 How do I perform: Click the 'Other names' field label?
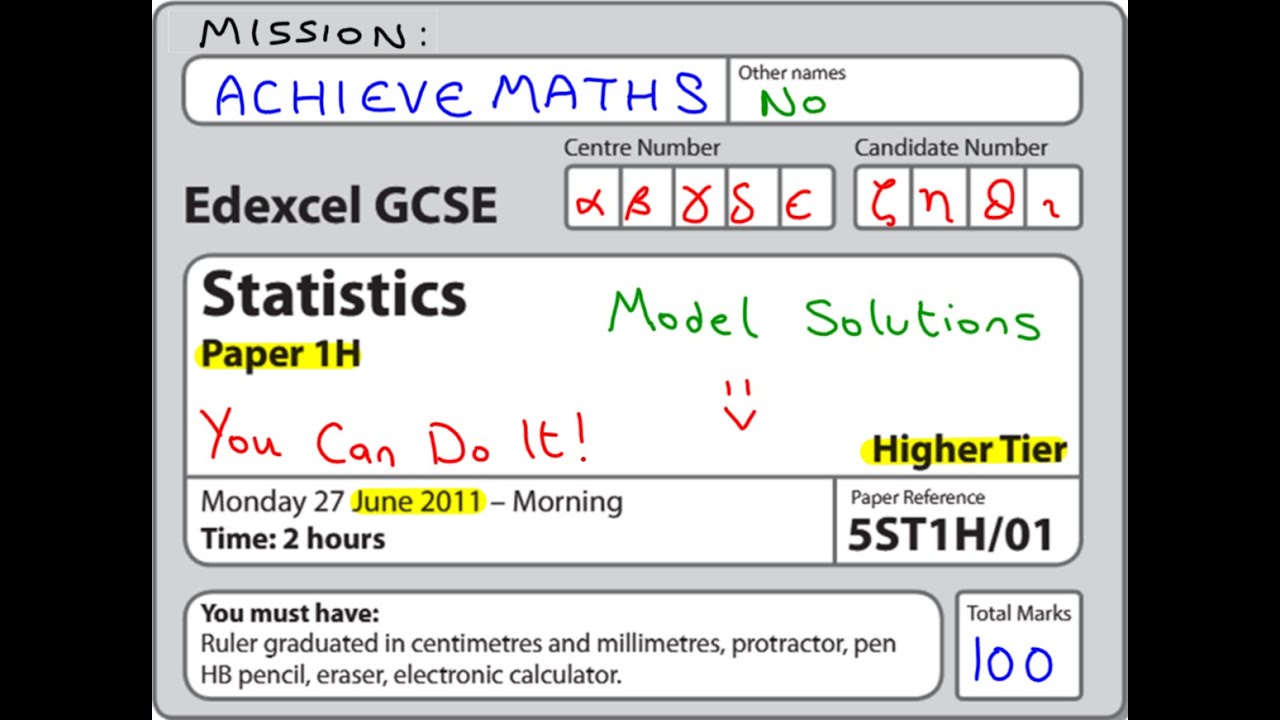click(791, 73)
